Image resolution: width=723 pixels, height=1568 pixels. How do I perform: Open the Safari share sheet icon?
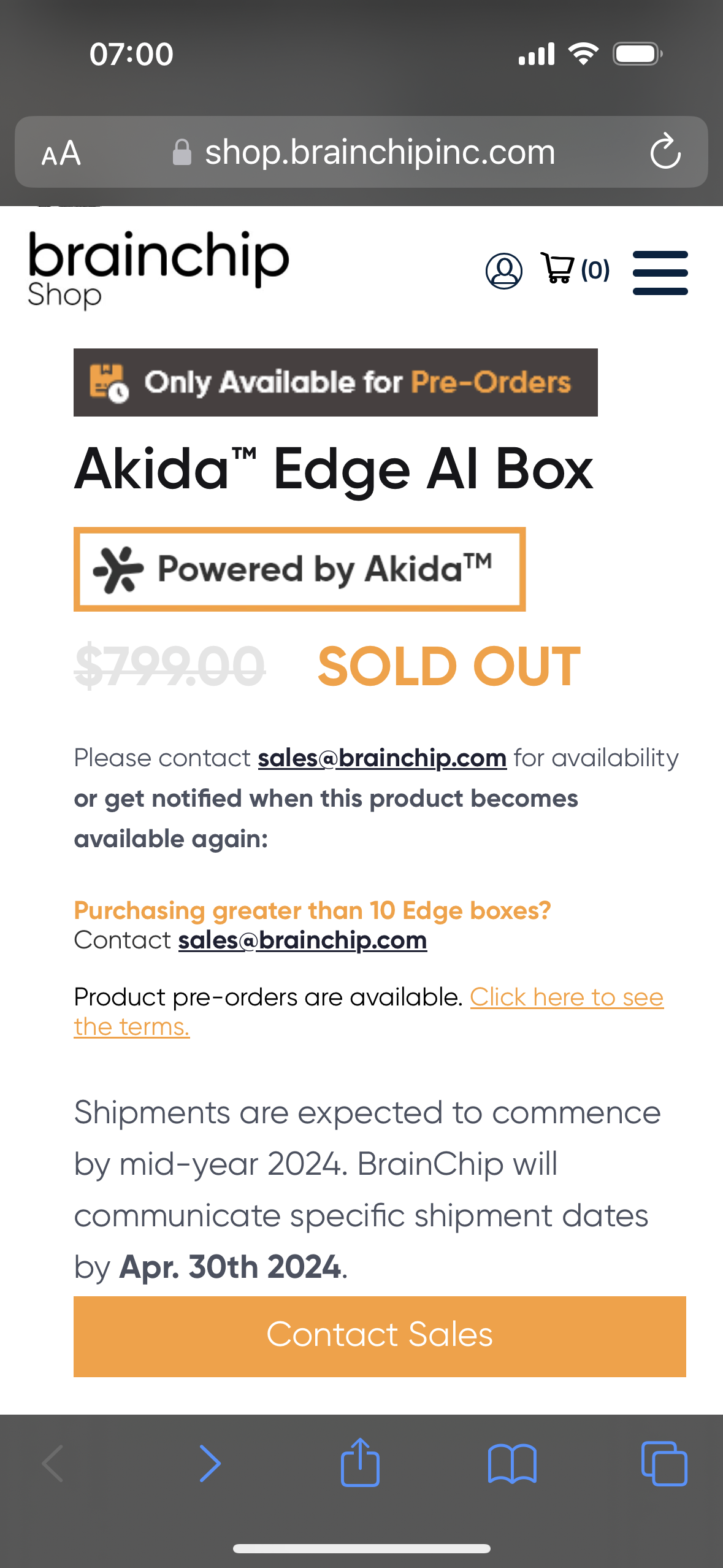[360, 1462]
